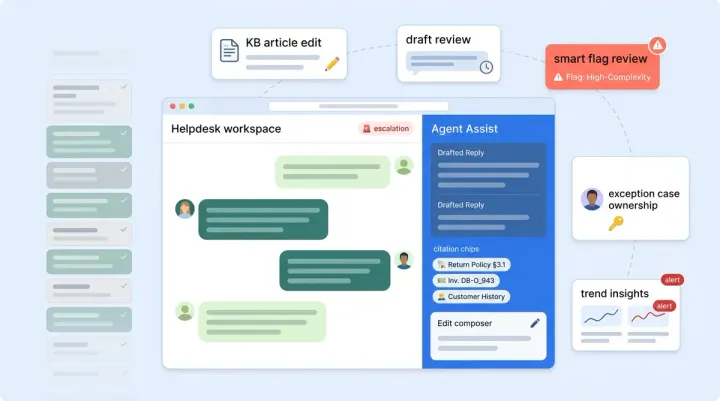Viewport: 720px width, 401px height.
Task: Click the yellow window minimize dot
Action: (182, 106)
